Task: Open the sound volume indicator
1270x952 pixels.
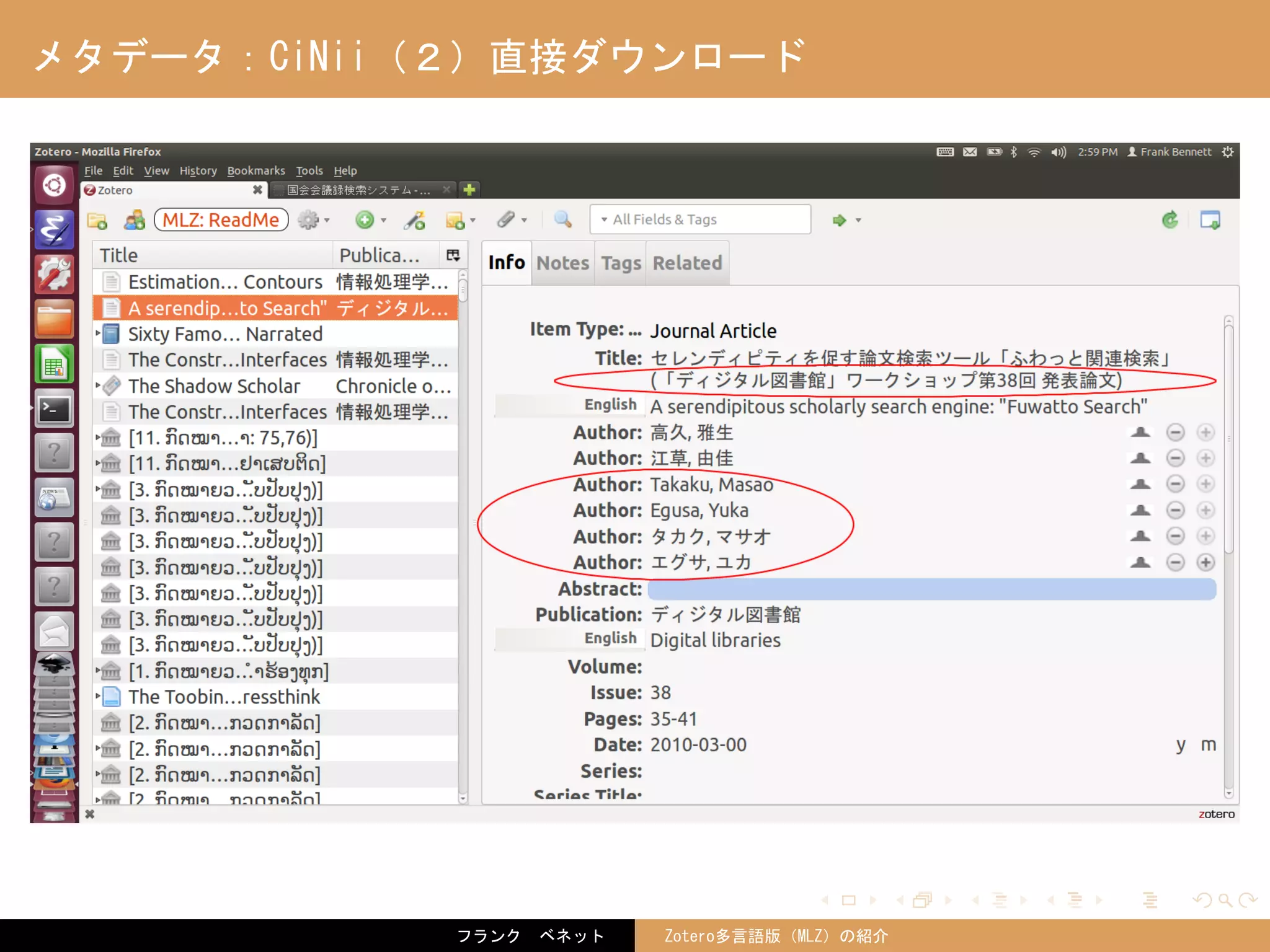Action: pyautogui.click(x=1058, y=152)
